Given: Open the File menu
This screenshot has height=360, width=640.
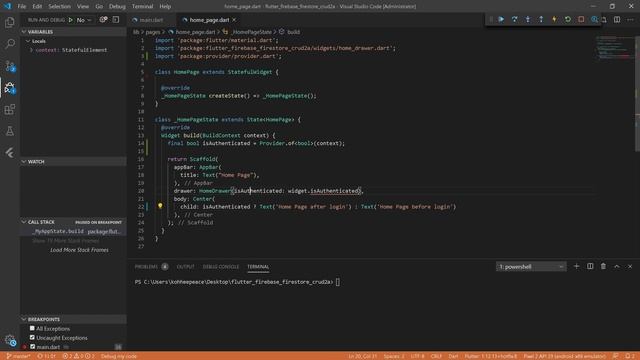Looking at the screenshot, I should pos(22,7).
